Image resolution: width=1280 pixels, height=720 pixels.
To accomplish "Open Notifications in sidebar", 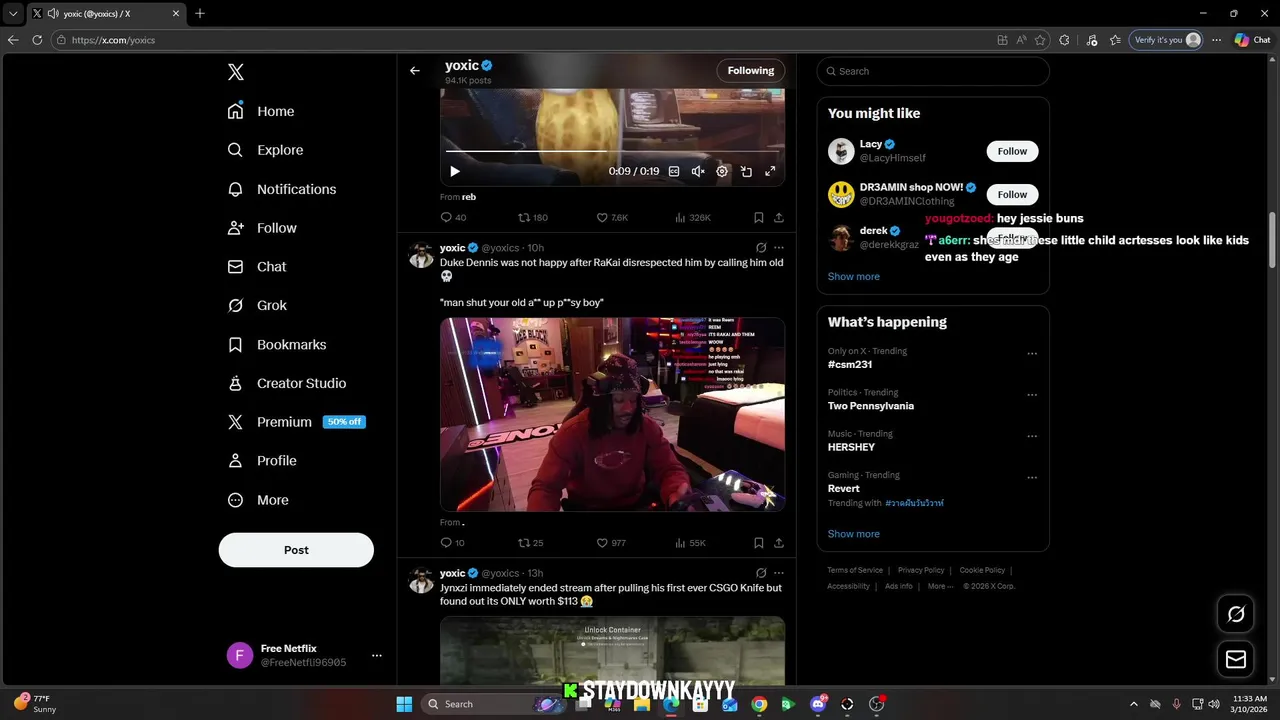I will coord(282,189).
